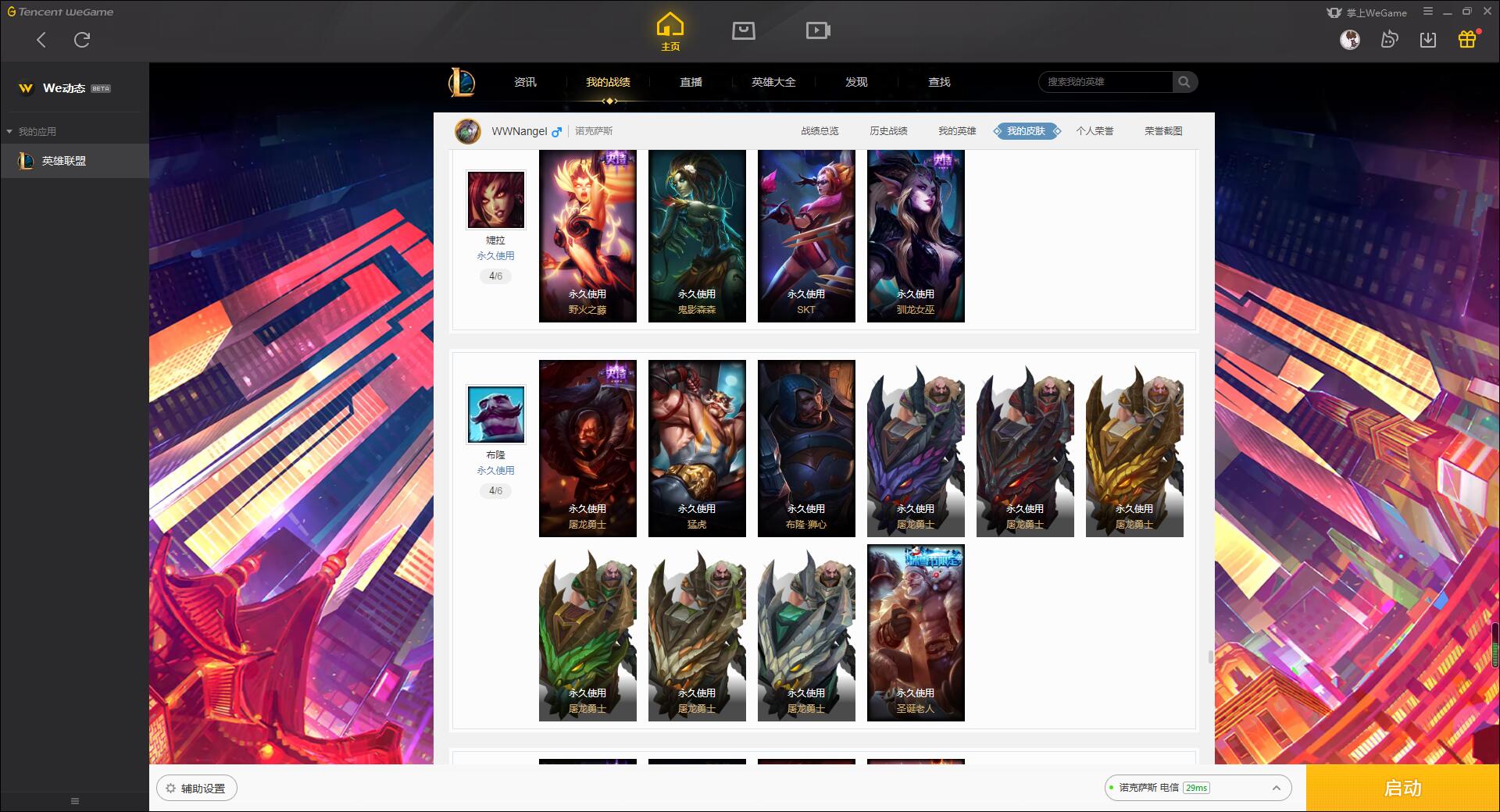Click the WWNangel profile avatar
This screenshot has width=1500, height=812.
pyautogui.click(x=468, y=131)
